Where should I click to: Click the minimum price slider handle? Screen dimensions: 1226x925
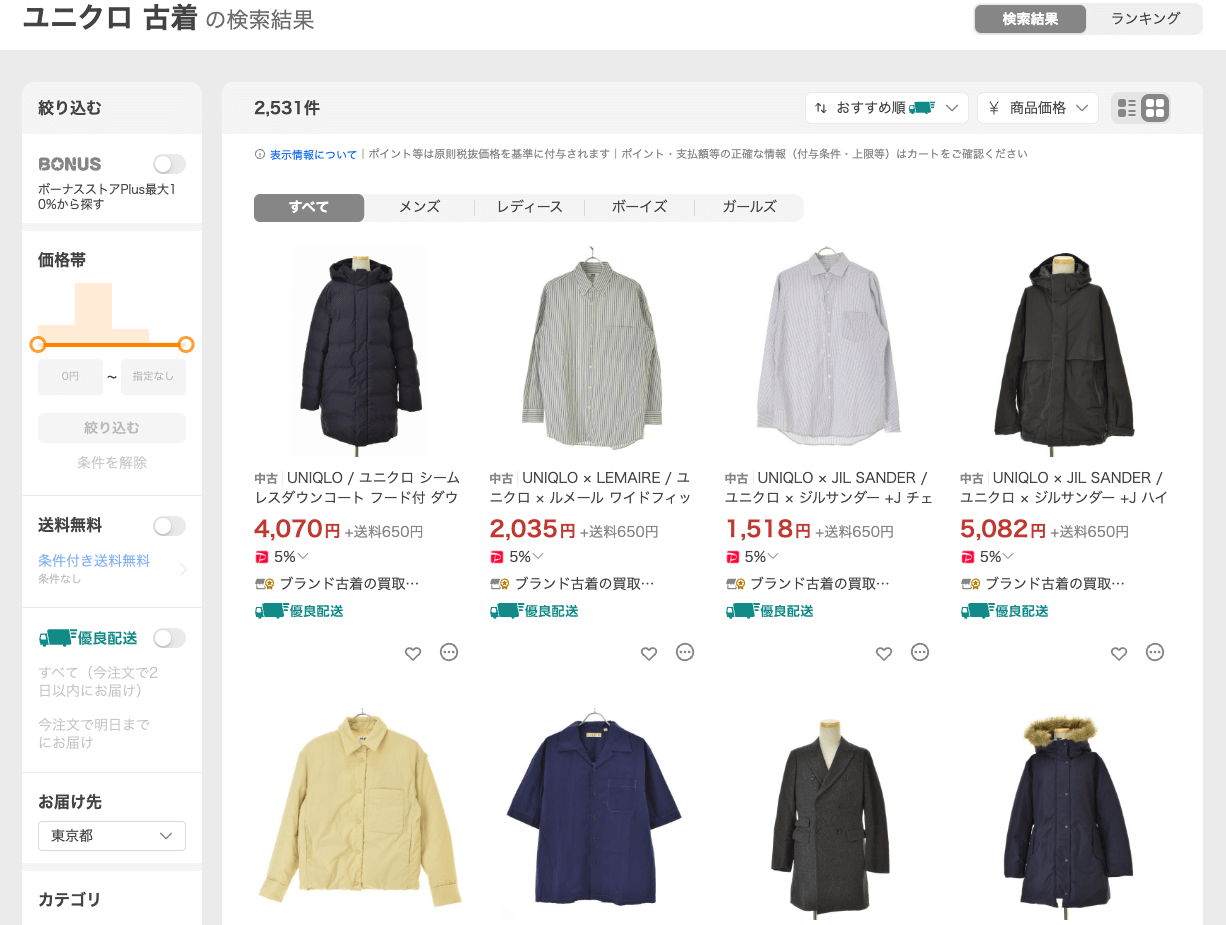click(38, 345)
